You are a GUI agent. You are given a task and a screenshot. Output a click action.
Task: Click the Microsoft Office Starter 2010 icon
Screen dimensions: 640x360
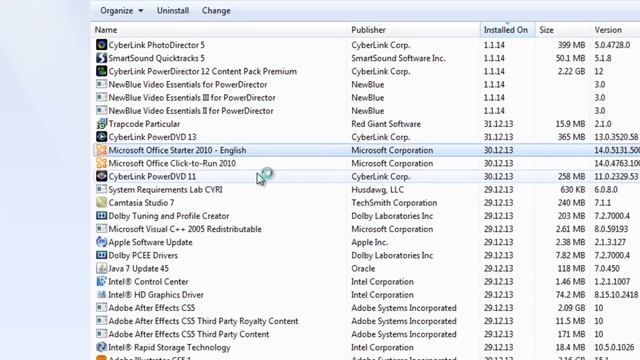[101, 150]
